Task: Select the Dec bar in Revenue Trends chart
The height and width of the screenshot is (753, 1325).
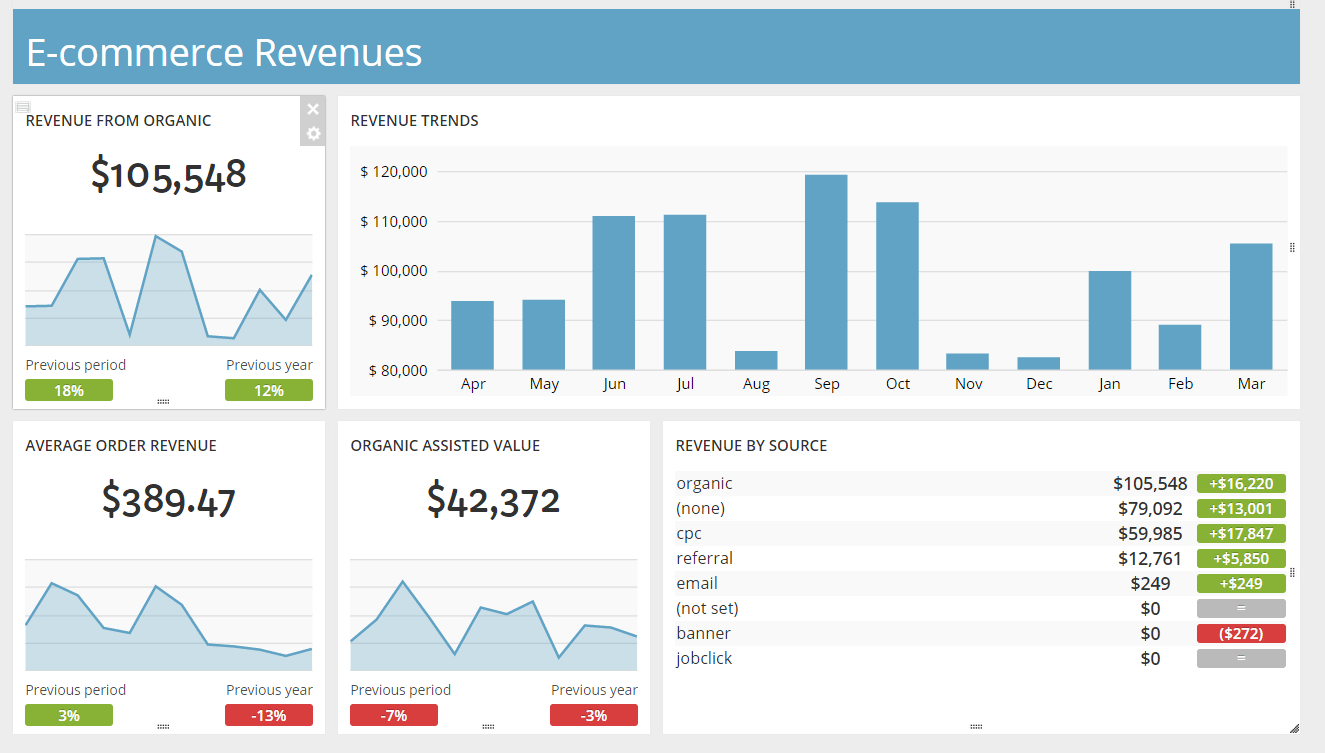Action: point(1039,363)
